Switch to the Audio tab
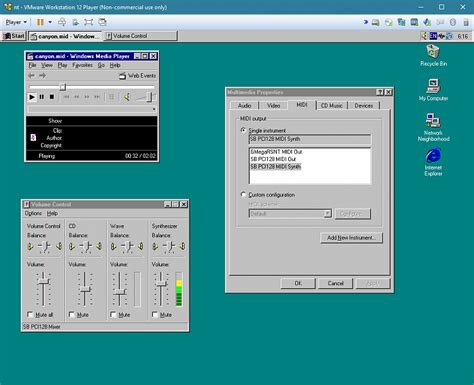The image size is (474, 385). coord(244,106)
